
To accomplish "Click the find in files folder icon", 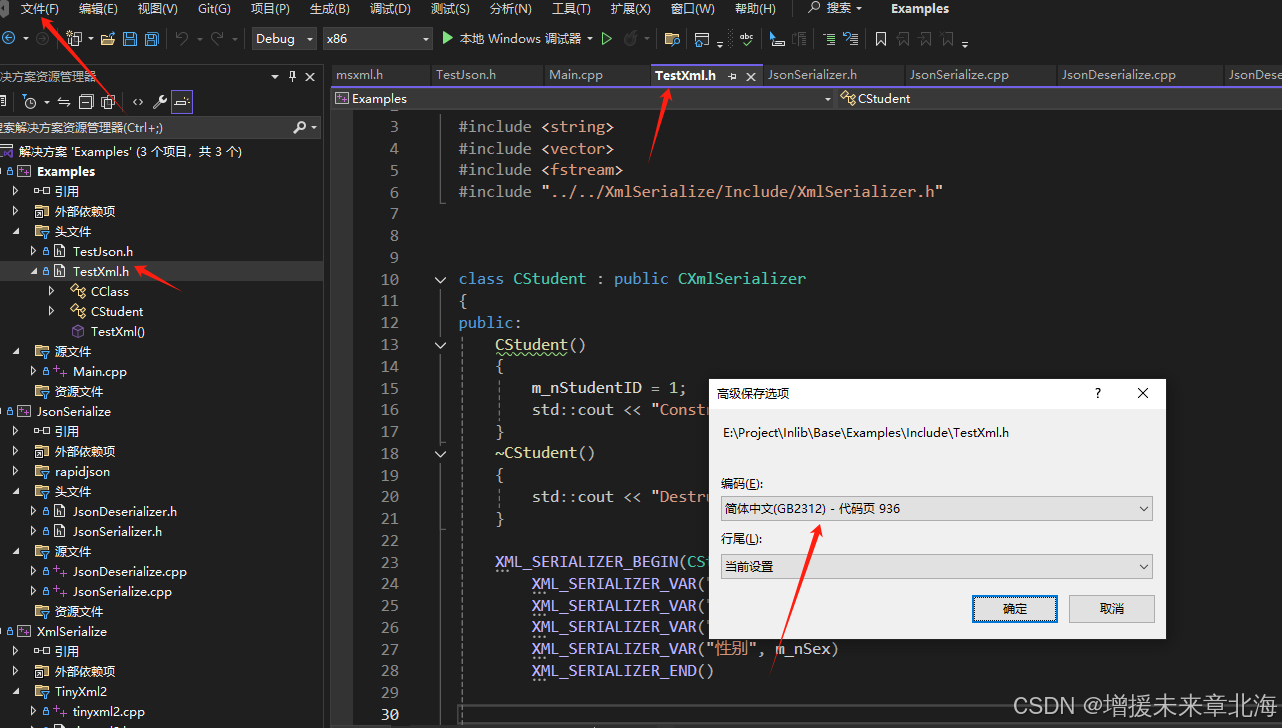I will (x=672, y=38).
